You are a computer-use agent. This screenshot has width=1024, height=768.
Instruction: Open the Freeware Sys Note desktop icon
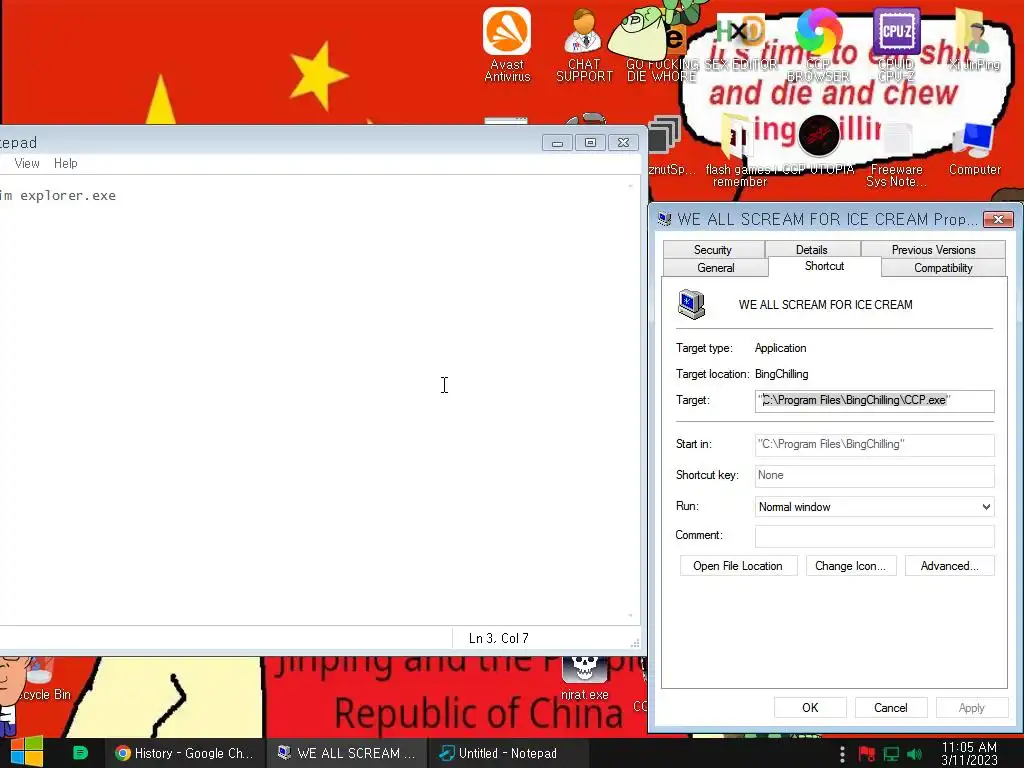[896, 154]
